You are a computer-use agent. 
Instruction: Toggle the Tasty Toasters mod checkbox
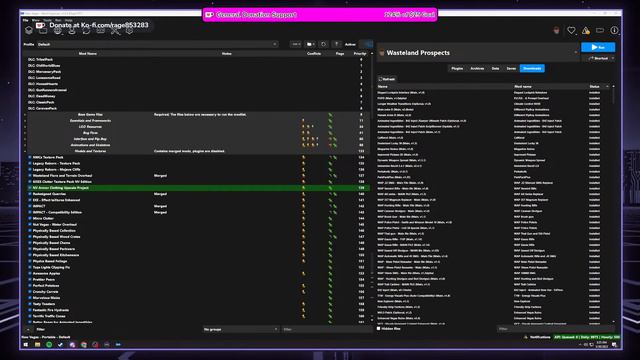click(x=30, y=304)
